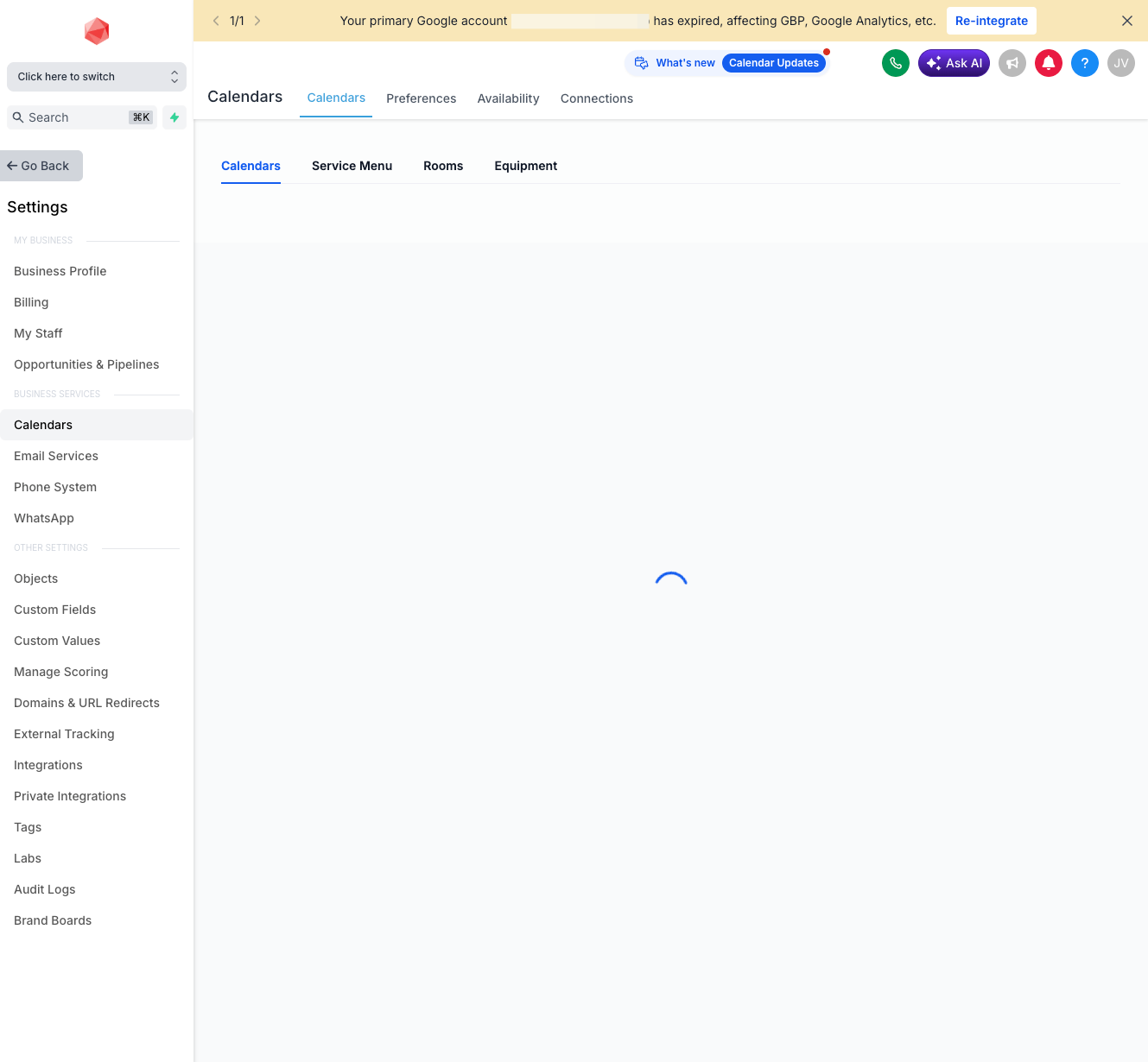
Task: Open the red bell notifications icon
Action: pos(1049,63)
